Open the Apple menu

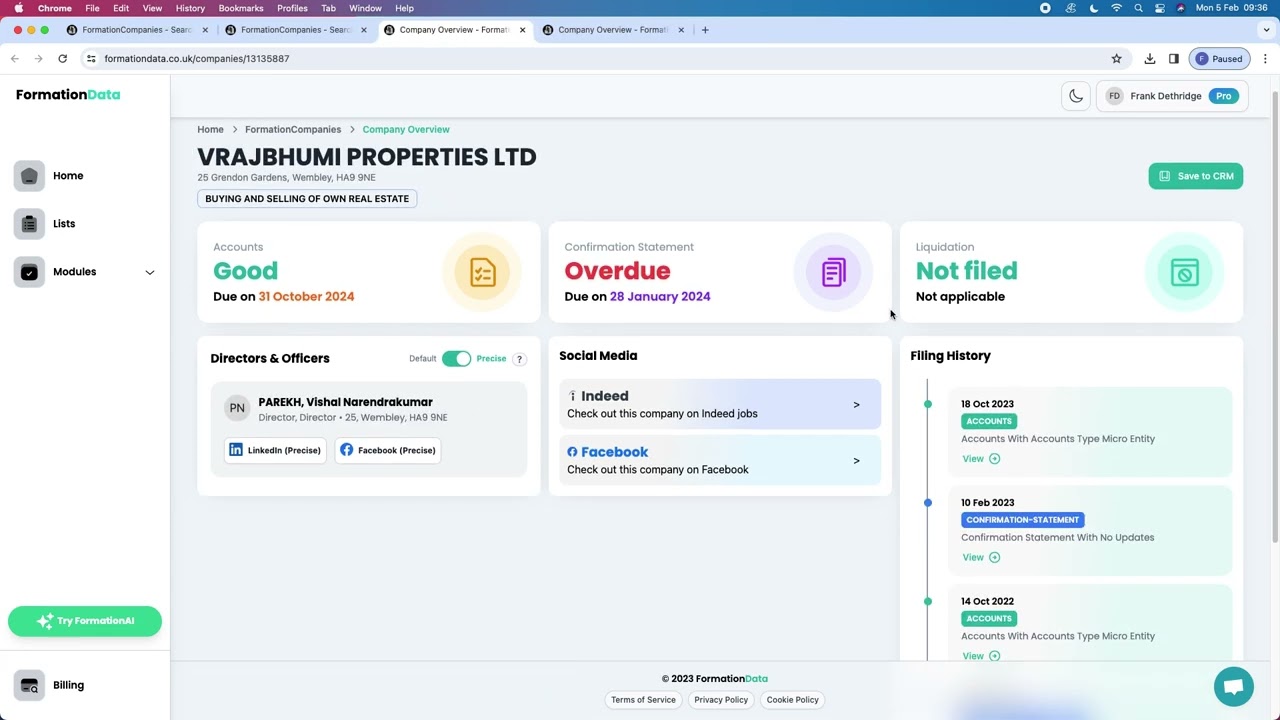18,8
